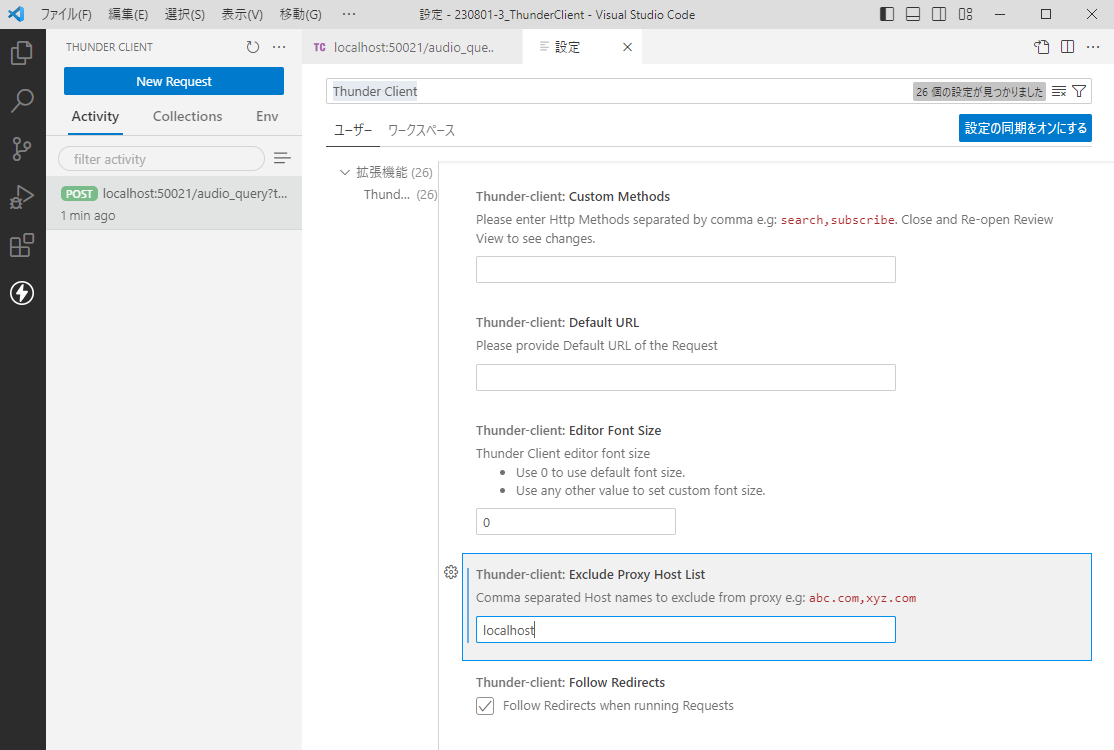Open the customize layout icon
1114x750 pixels.
pyautogui.click(x=966, y=14)
